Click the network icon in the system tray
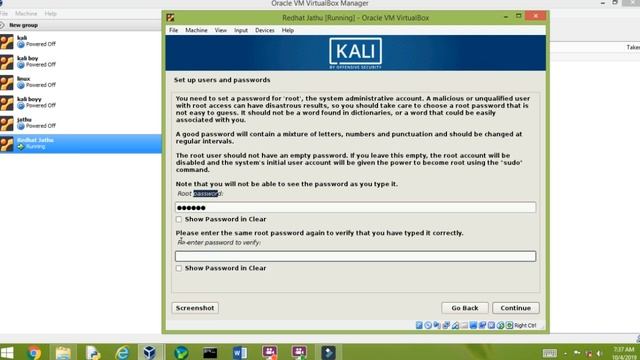Viewport: 640px width, 360px height. 588,353
